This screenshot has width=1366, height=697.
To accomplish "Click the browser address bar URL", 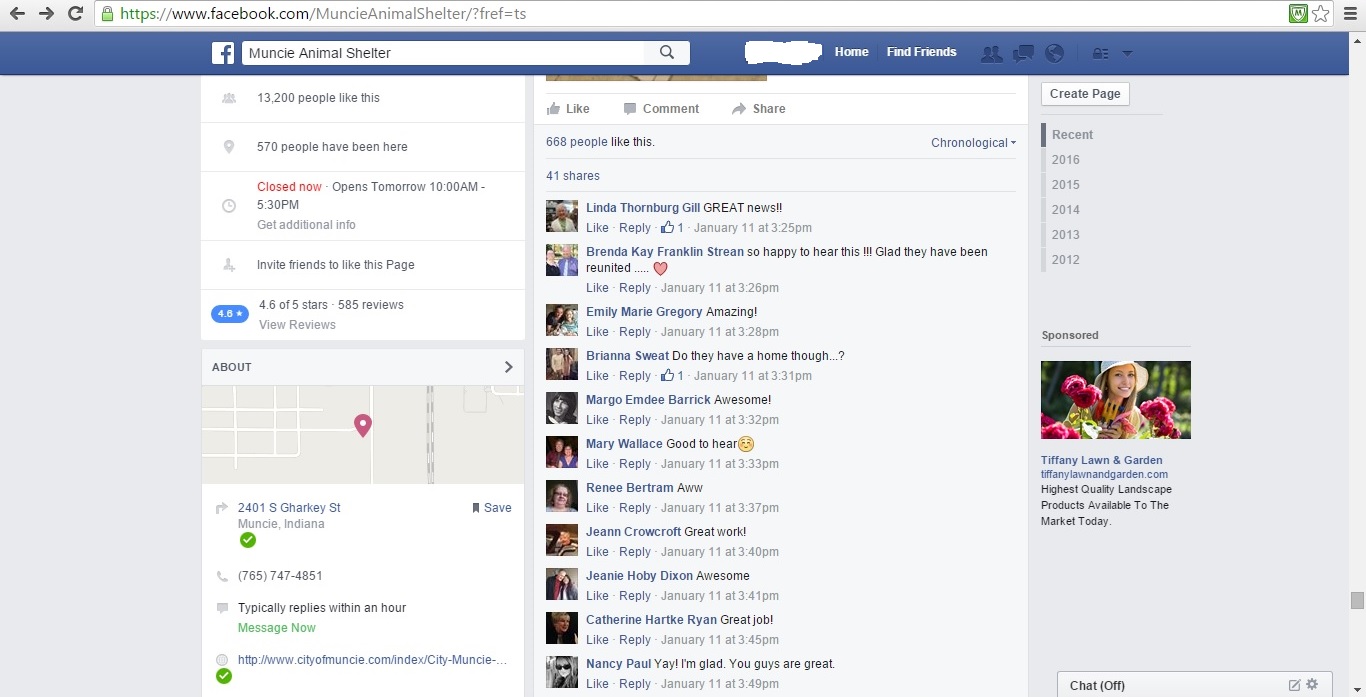I will click(323, 14).
